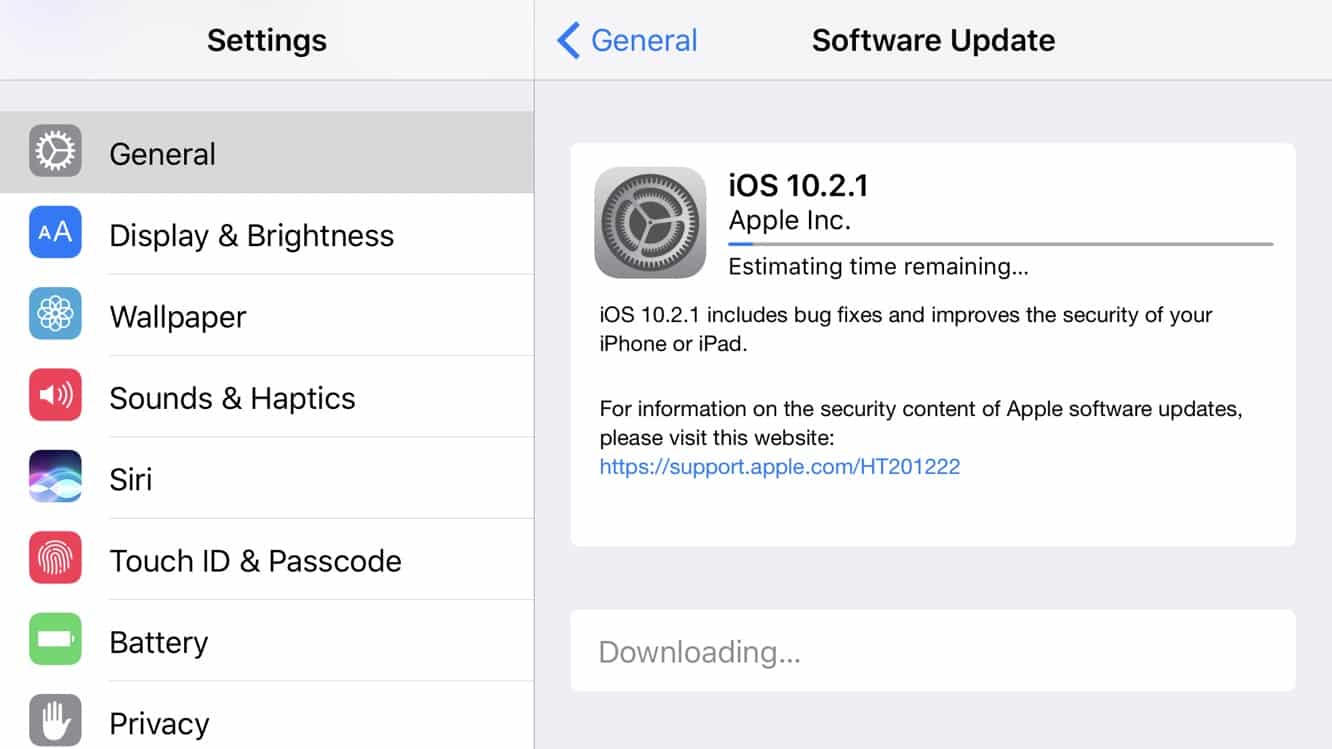Click the download progress bar

1000,243
